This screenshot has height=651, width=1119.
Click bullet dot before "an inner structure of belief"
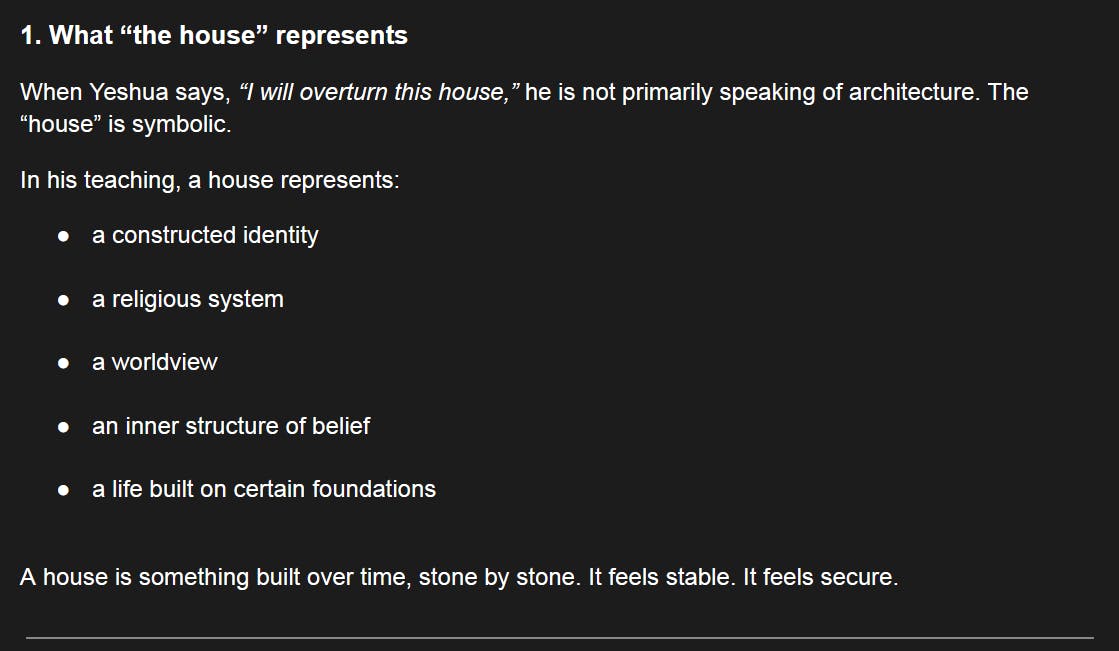63,427
